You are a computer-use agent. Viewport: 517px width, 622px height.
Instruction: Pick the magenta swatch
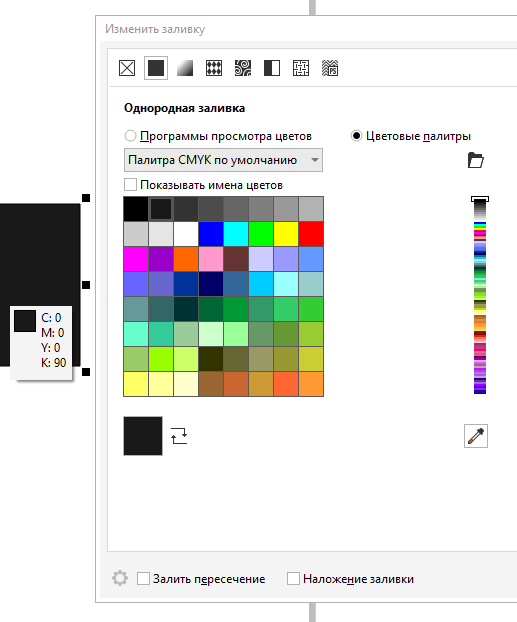136,259
